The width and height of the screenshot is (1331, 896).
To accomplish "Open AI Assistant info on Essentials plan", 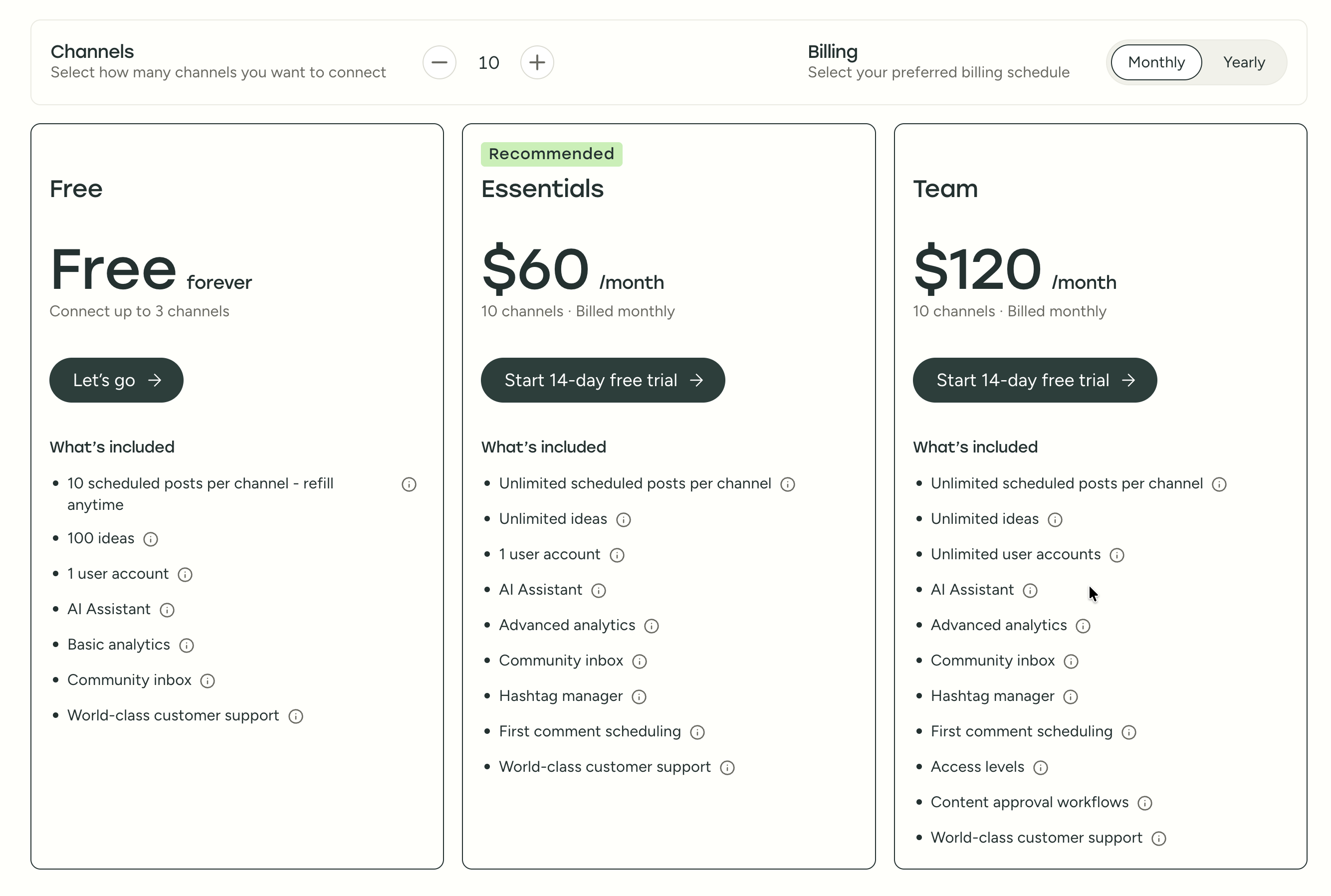I will point(599,590).
